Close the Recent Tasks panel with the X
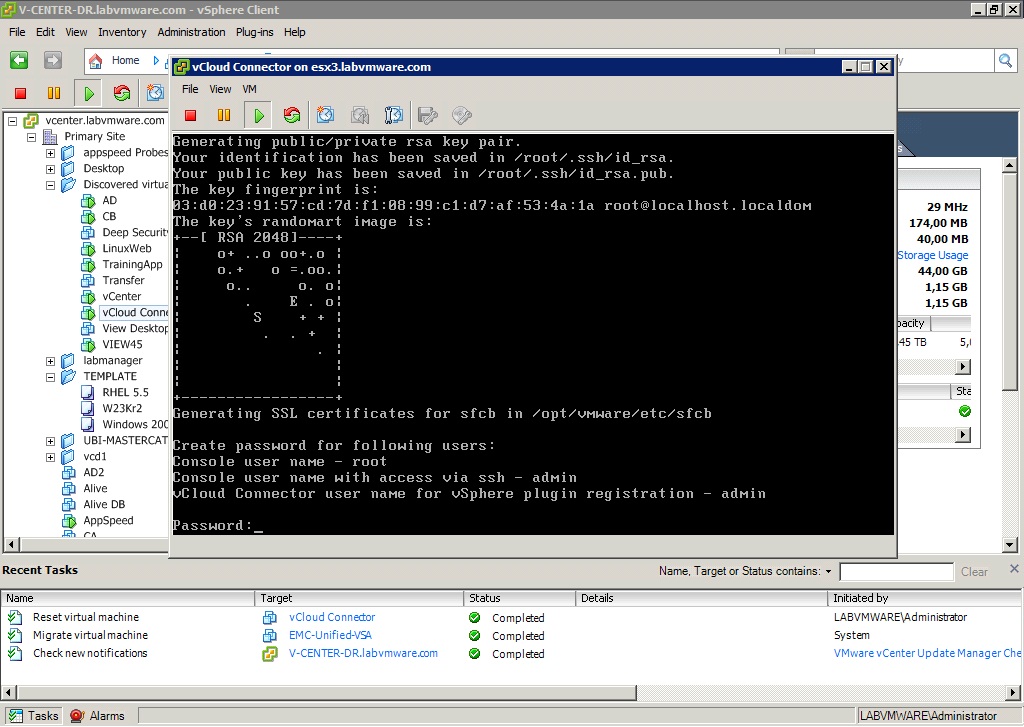Viewport: 1024px width, 727px height. (1014, 569)
